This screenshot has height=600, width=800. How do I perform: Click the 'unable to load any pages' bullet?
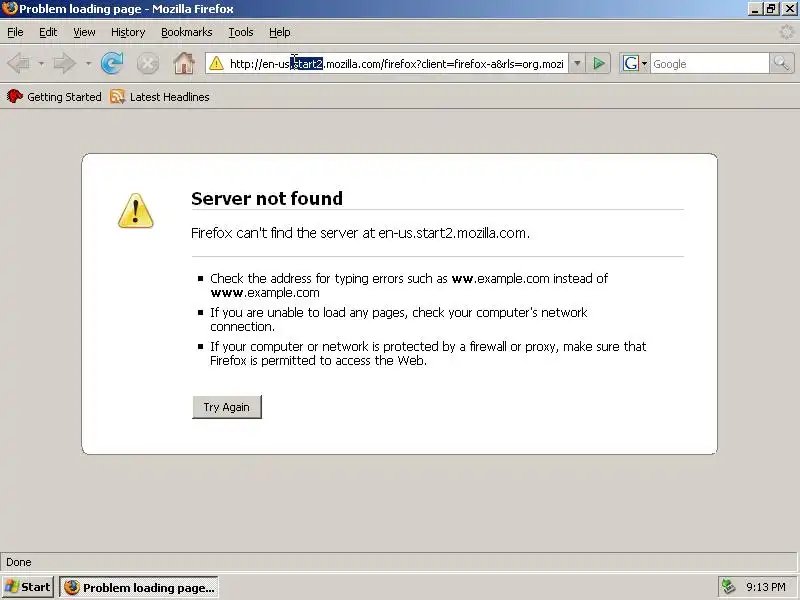[x=398, y=319]
